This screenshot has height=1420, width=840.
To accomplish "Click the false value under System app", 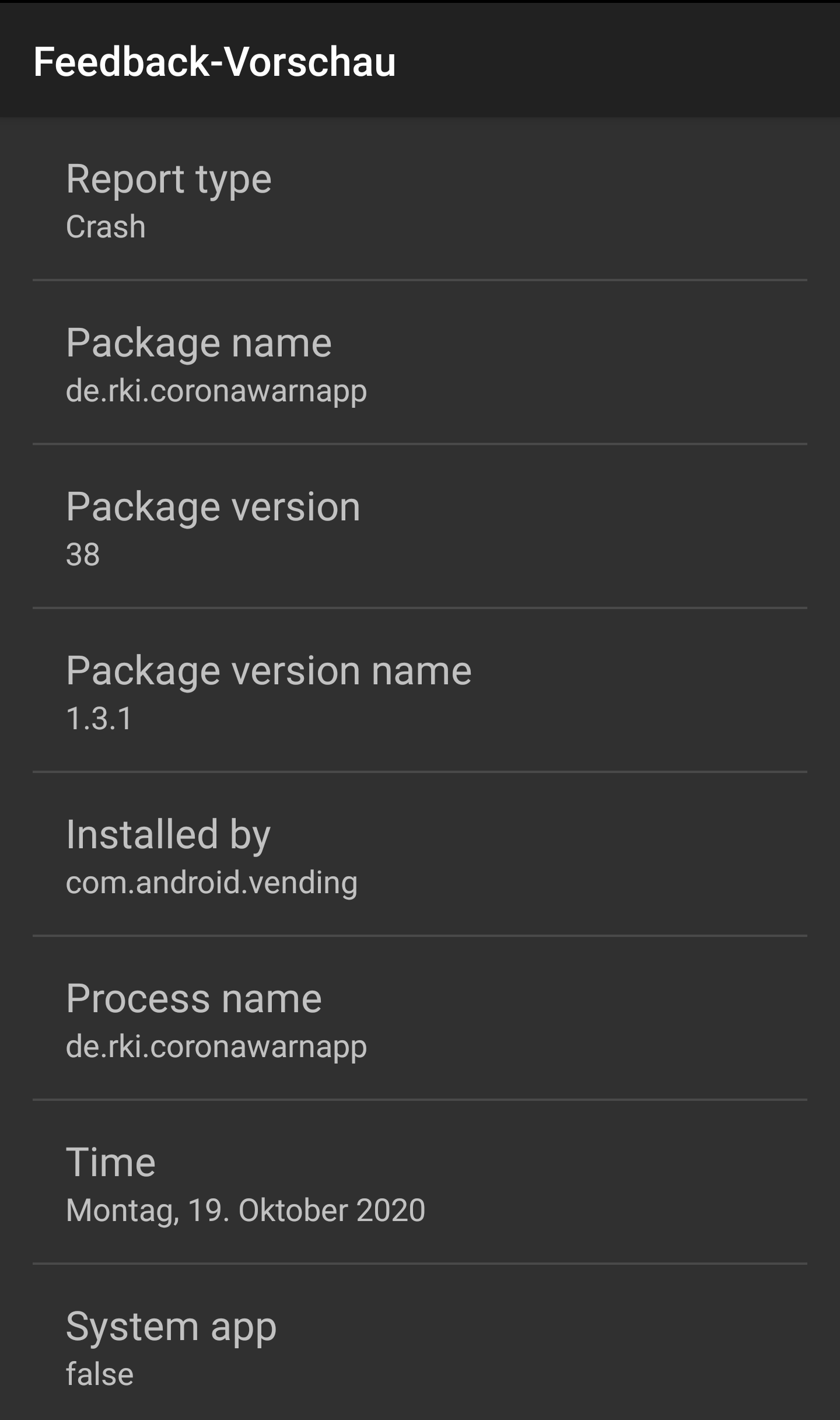I will pos(99,1373).
